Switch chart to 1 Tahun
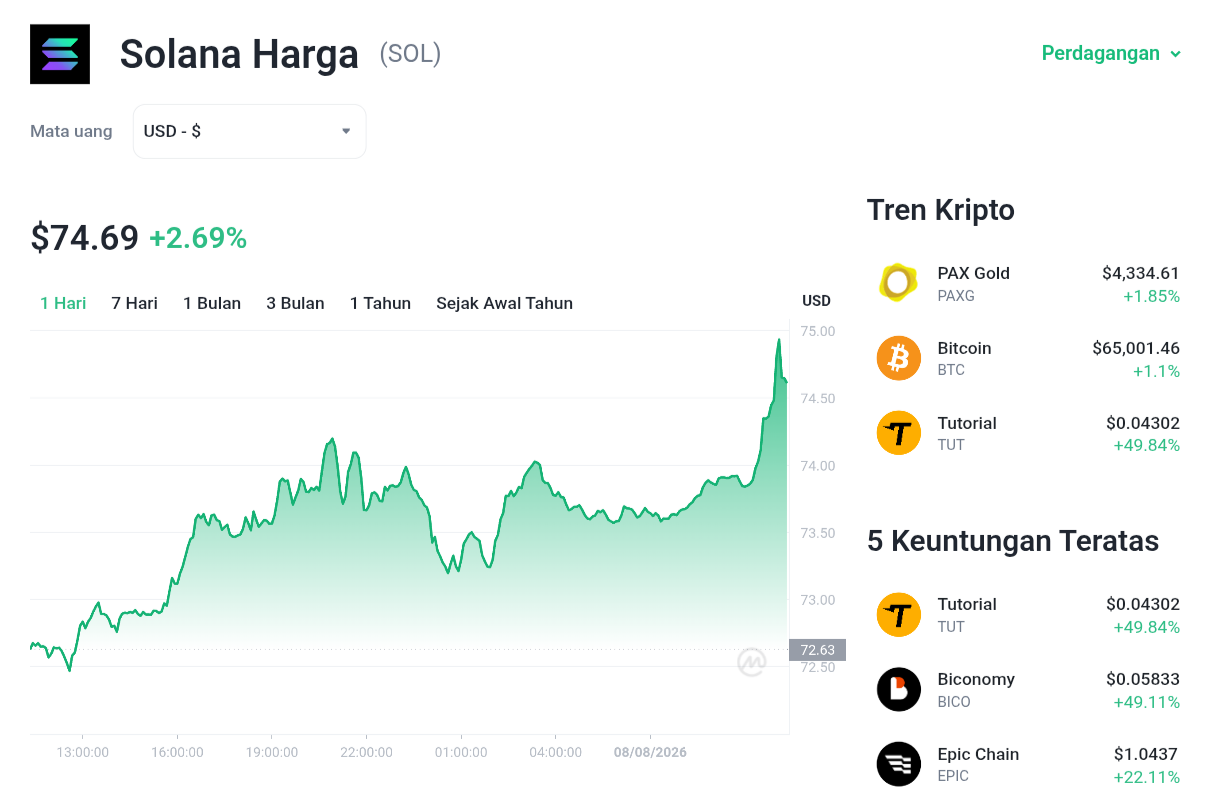The image size is (1220, 795). click(380, 303)
